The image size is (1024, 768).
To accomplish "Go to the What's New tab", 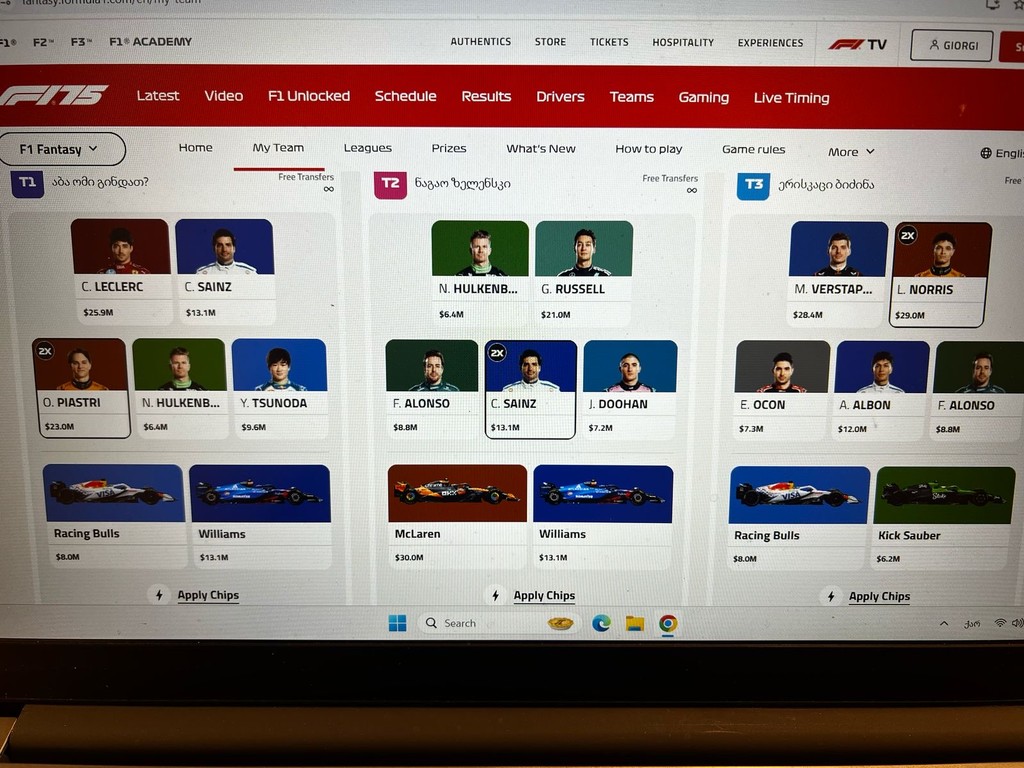I will pos(541,149).
